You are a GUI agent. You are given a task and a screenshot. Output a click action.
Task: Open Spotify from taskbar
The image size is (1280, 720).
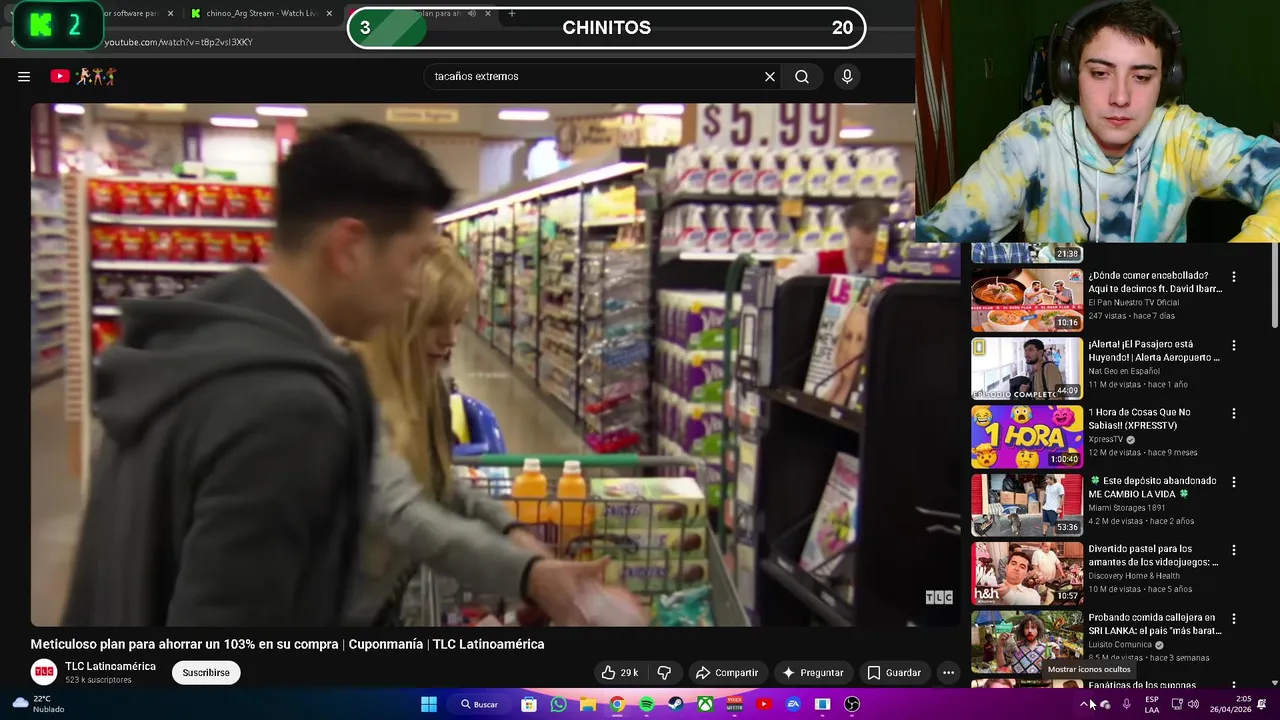click(646, 704)
